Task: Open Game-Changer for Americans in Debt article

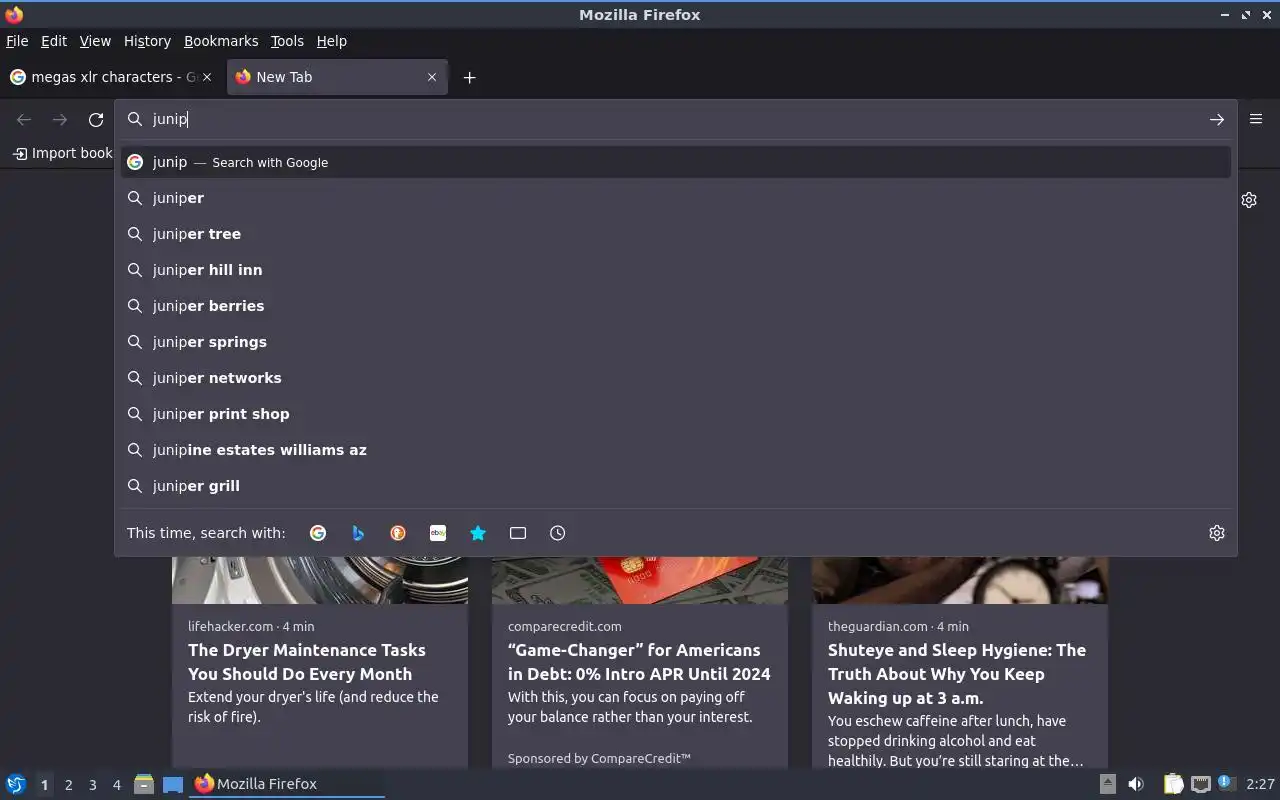Action: pos(639,662)
